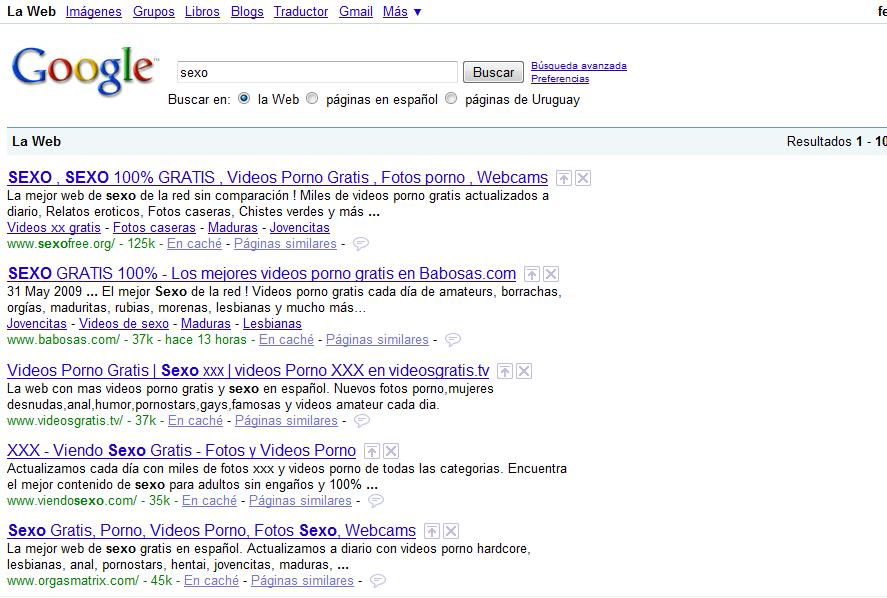
Task: Open 'En caché' for orgasmatrix.com
Action: [212, 581]
